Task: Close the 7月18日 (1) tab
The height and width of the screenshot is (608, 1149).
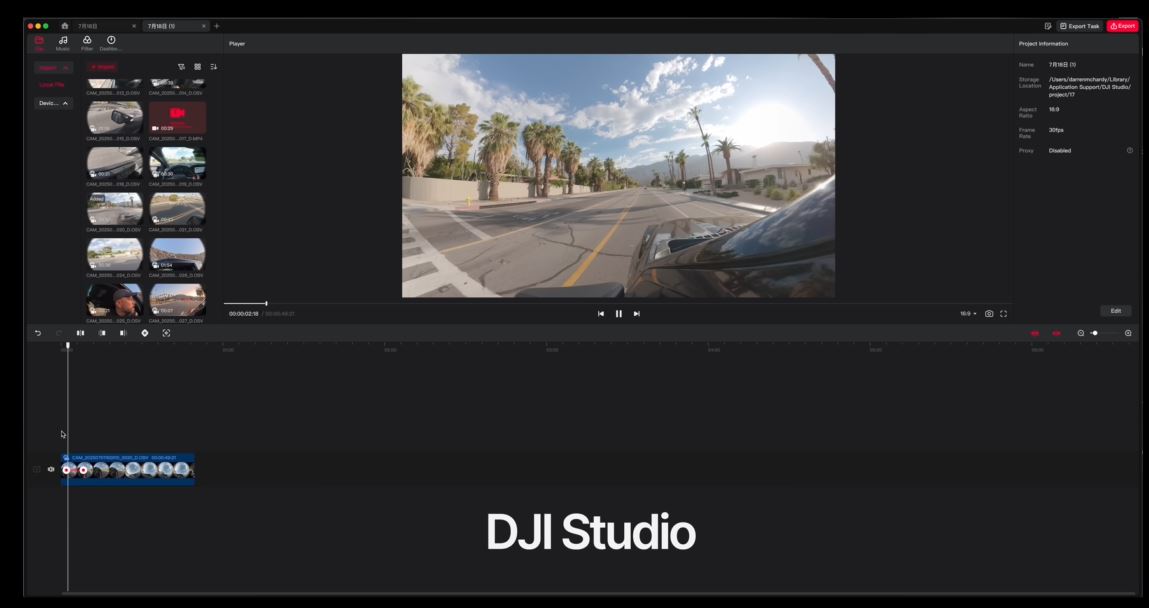Action: click(x=204, y=26)
